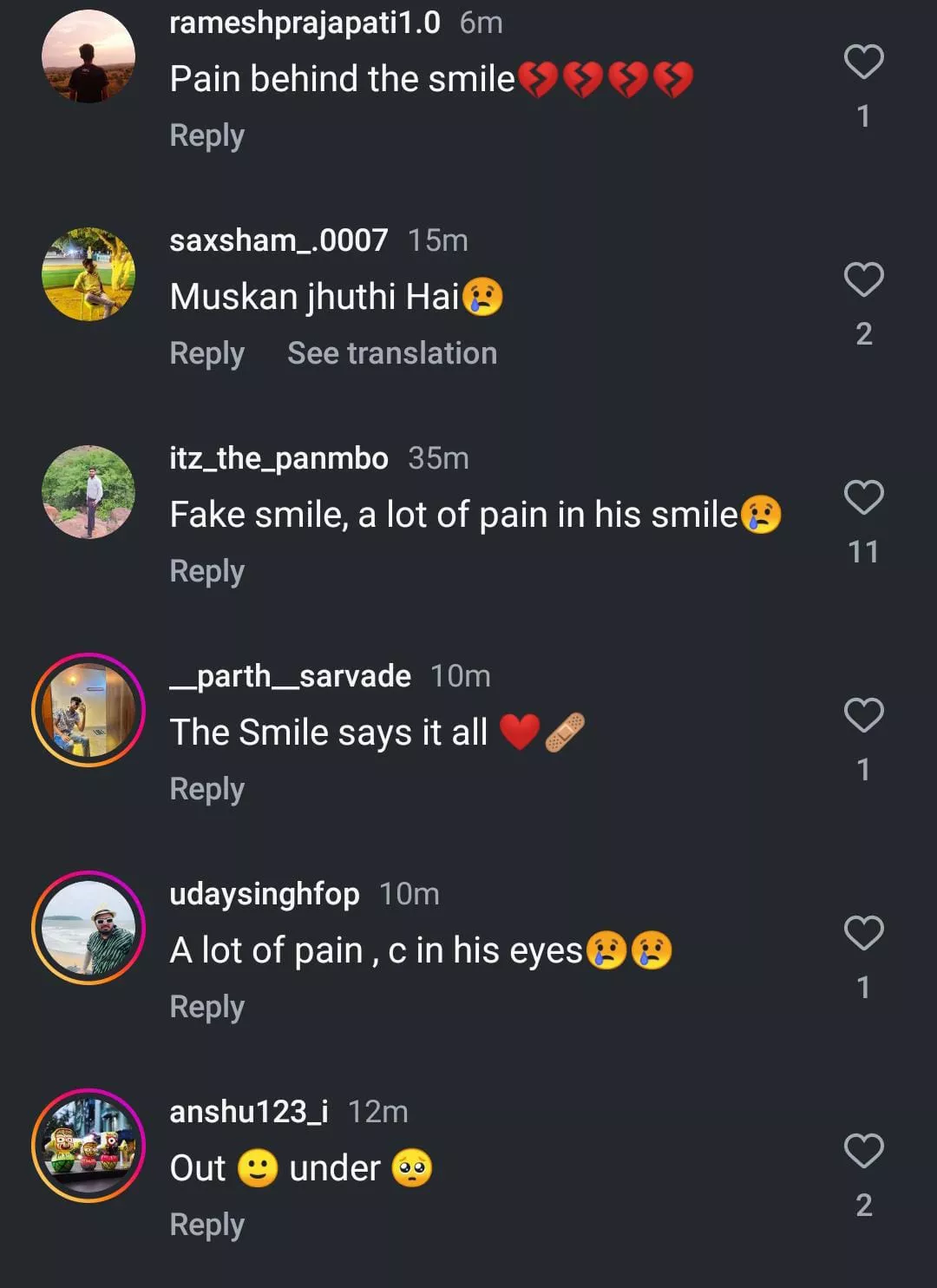Tap the heart on saxsham_.0007's comment

863,279
